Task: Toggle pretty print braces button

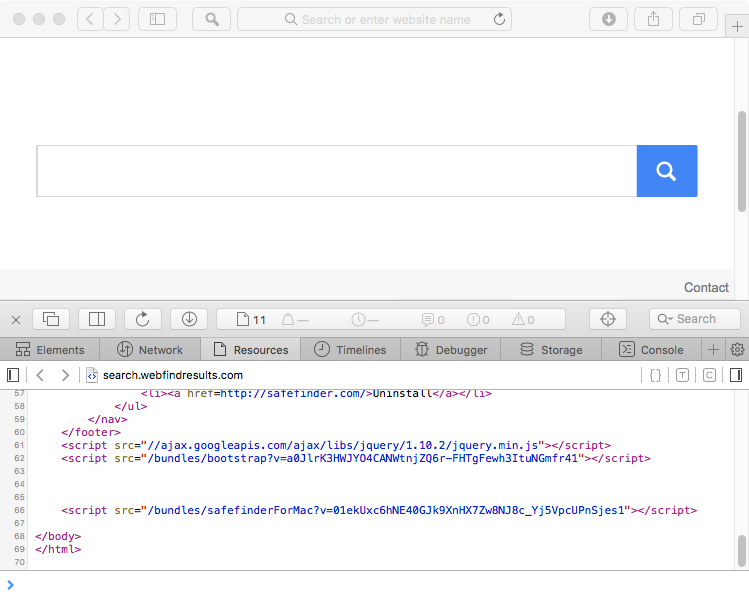Action: tap(655, 375)
